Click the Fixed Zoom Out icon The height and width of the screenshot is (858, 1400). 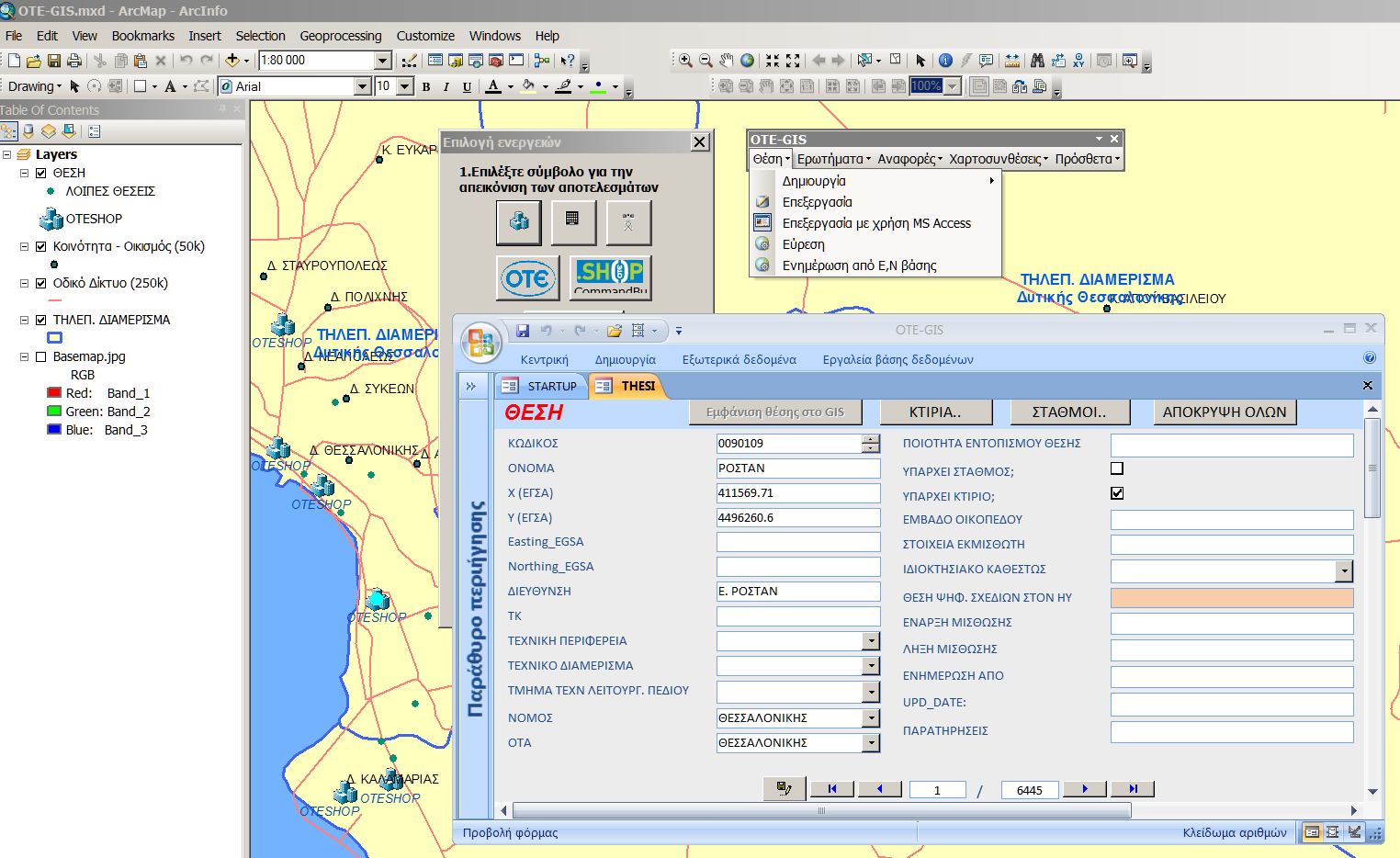(793, 61)
